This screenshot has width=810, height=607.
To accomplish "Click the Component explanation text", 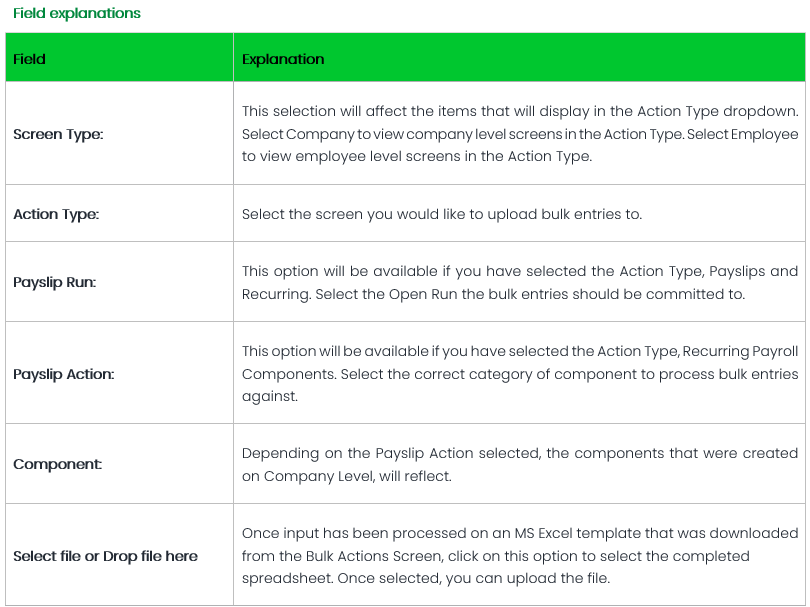I will [520, 465].
